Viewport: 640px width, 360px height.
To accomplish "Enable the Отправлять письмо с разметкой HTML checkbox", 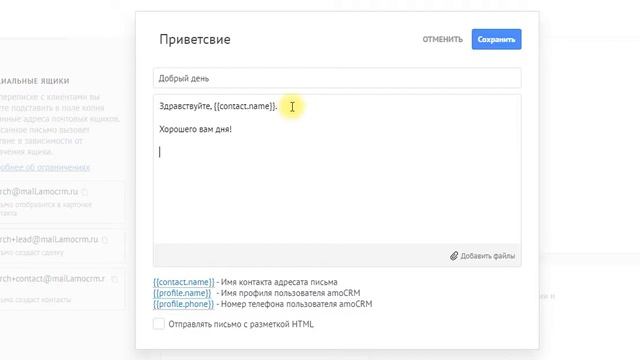I will (159, 324).
